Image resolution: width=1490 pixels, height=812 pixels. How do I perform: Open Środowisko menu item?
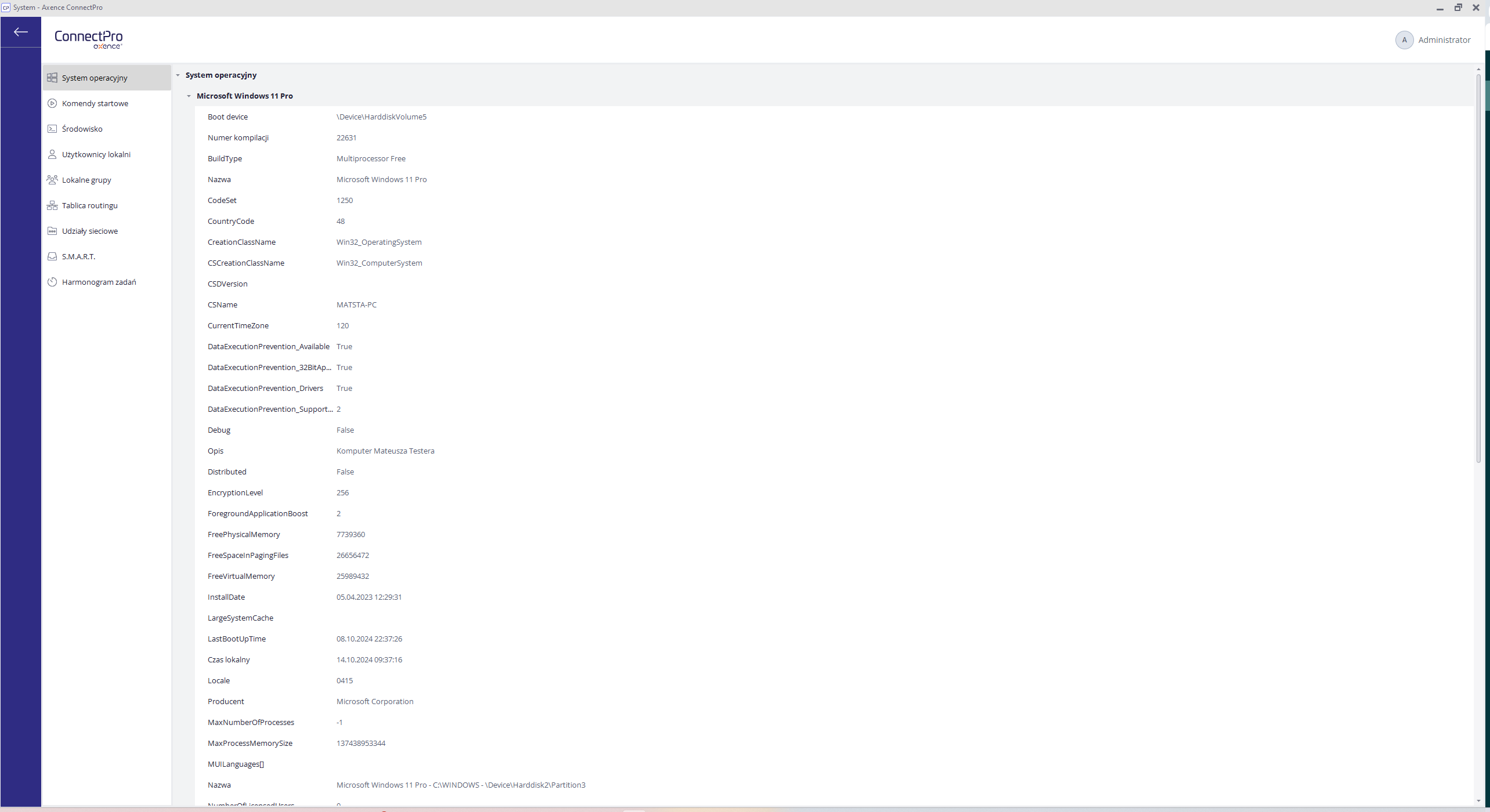pos(107,129)
